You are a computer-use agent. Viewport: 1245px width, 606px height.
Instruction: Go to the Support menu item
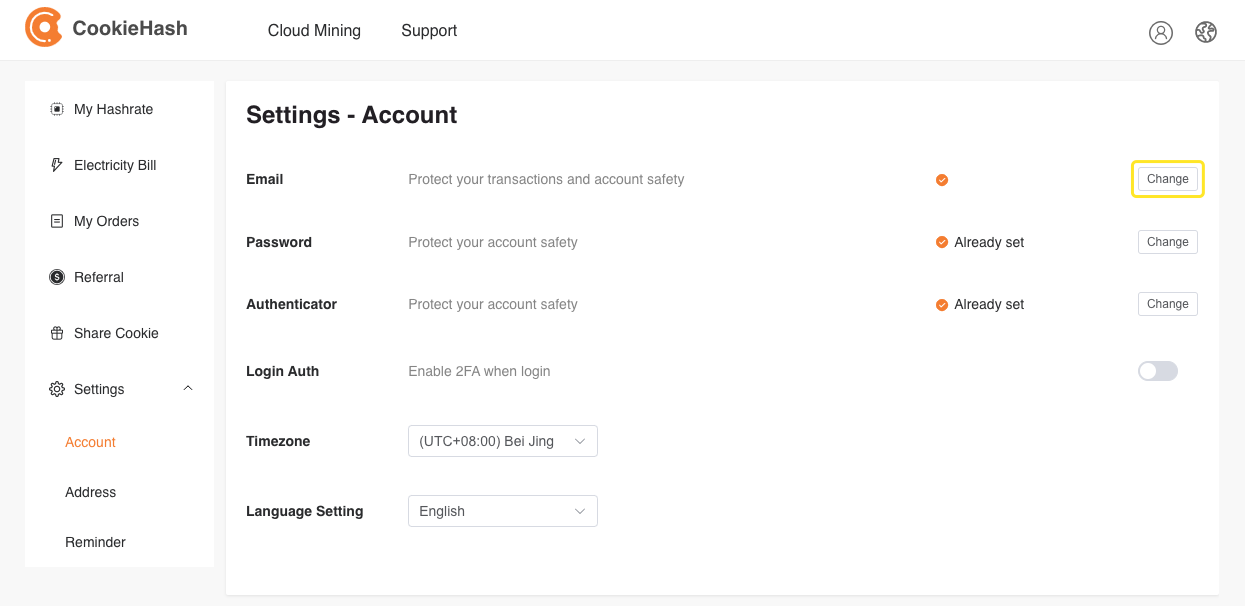[429, 31]
